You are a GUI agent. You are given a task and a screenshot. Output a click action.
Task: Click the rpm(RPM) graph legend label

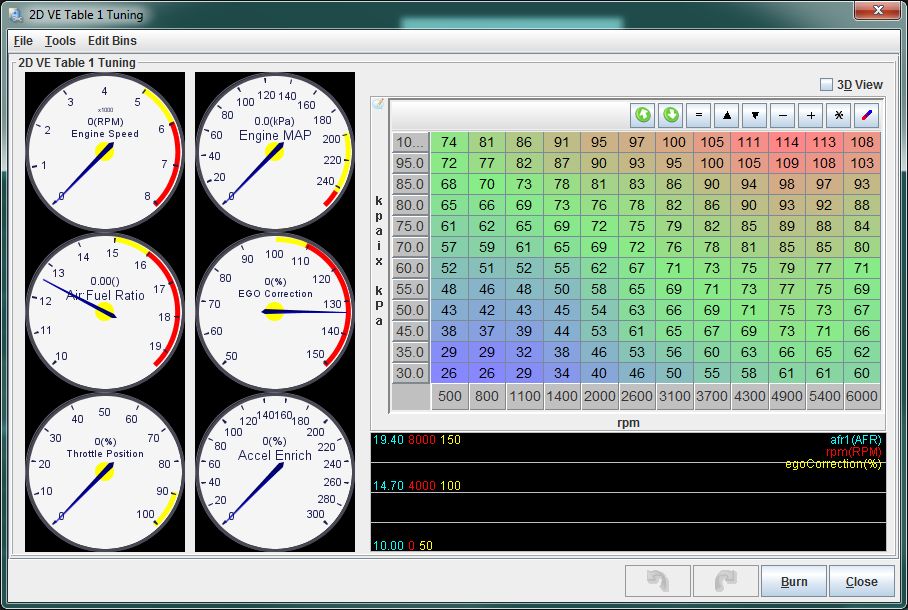click(x=854, y=452)
